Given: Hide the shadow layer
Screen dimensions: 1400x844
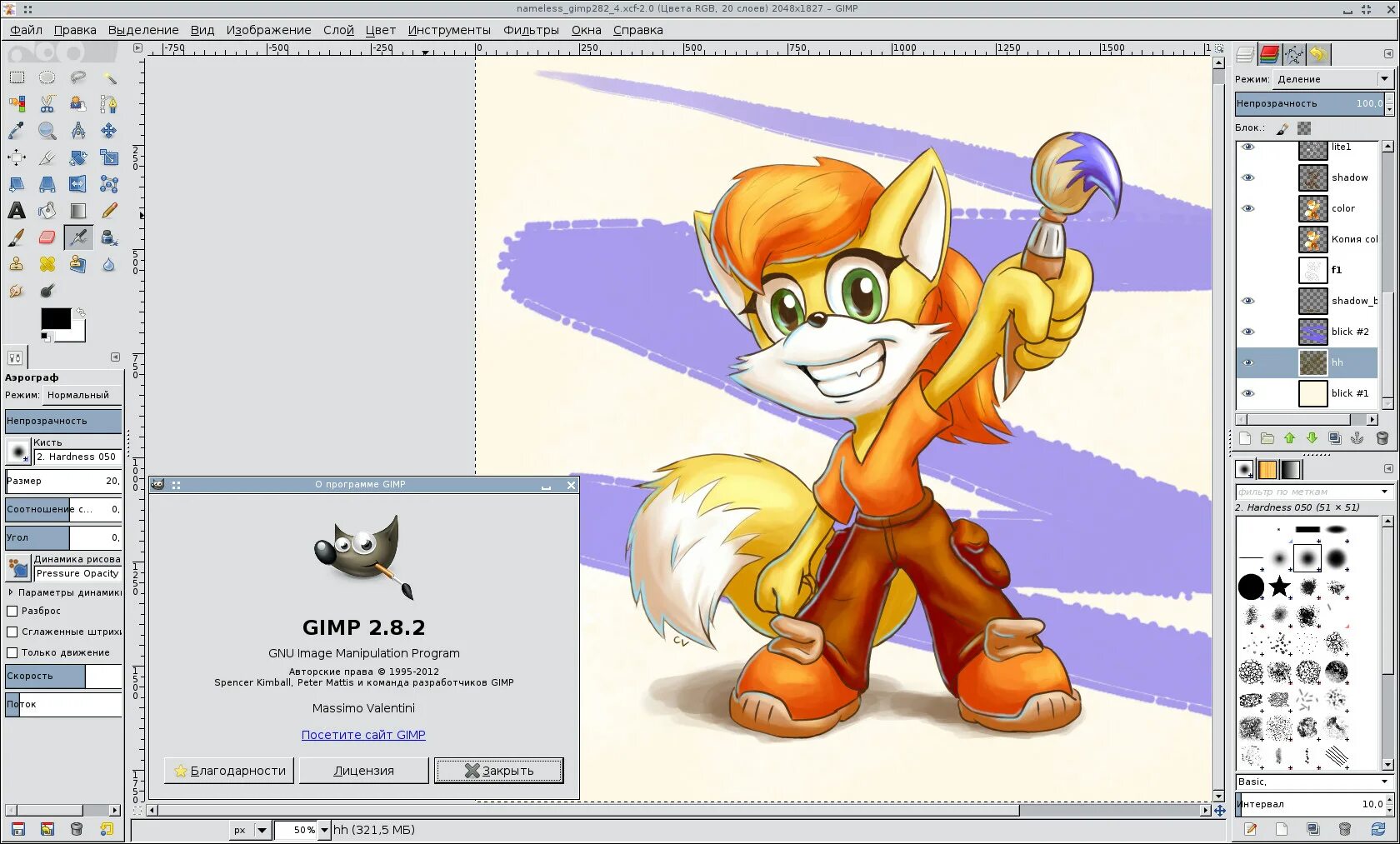Looking at the screenshot, I should coord(1248,177).
